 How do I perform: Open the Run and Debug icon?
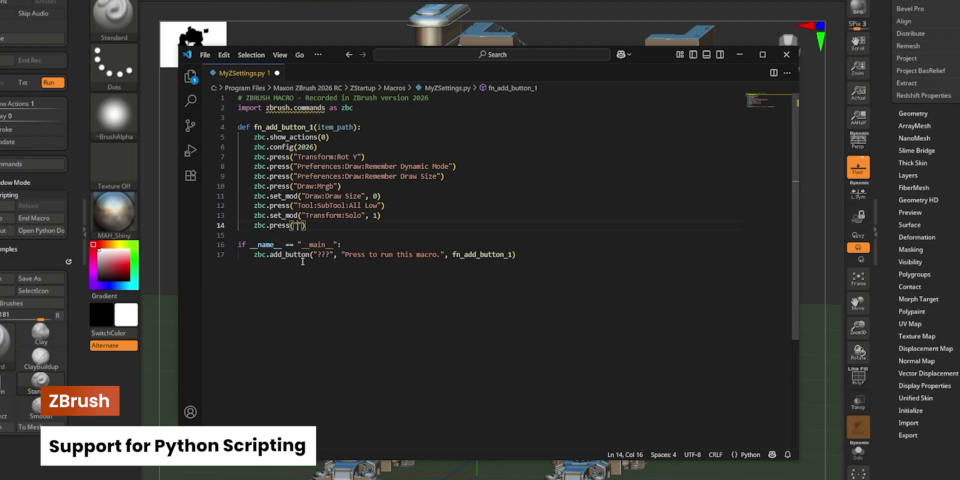pyautogui.click(x=190, y=151)
